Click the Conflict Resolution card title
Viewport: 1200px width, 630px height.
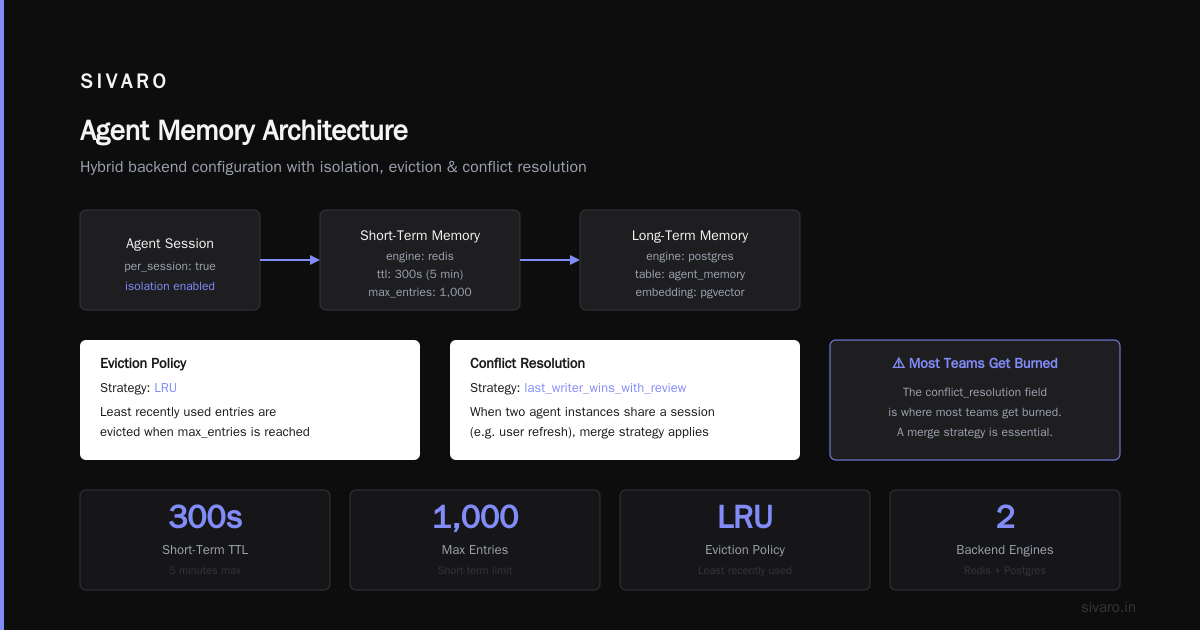pos(528,363)
